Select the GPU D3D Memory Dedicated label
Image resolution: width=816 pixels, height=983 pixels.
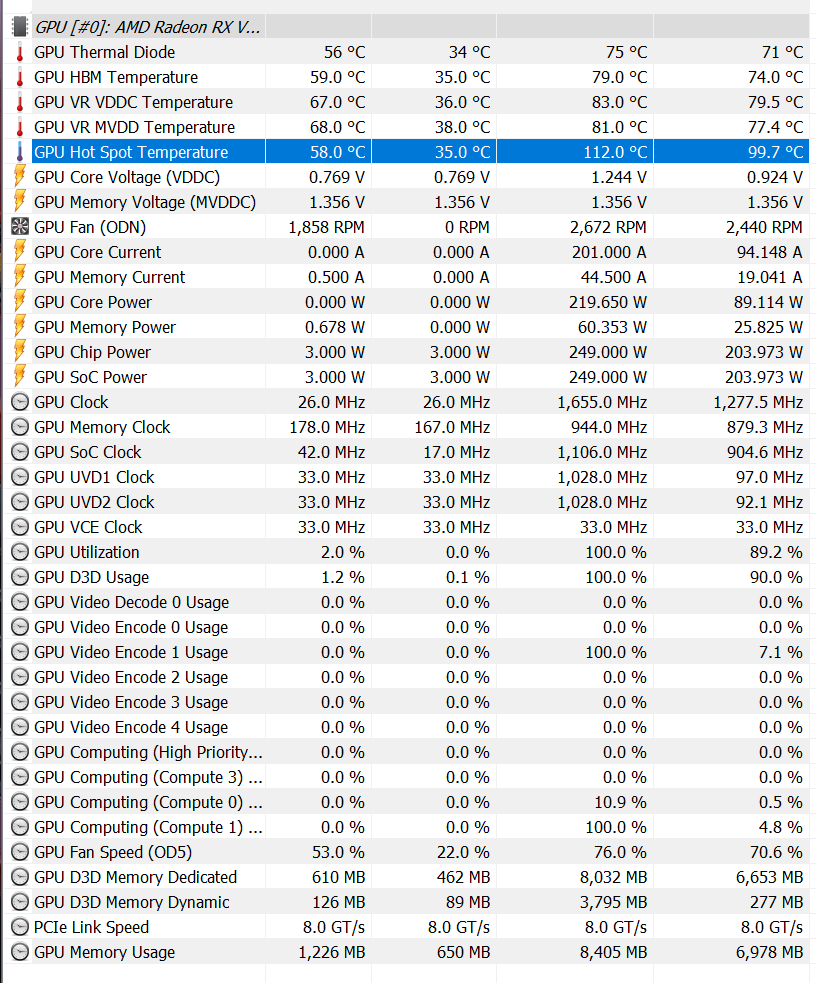[x=135, y=877]
